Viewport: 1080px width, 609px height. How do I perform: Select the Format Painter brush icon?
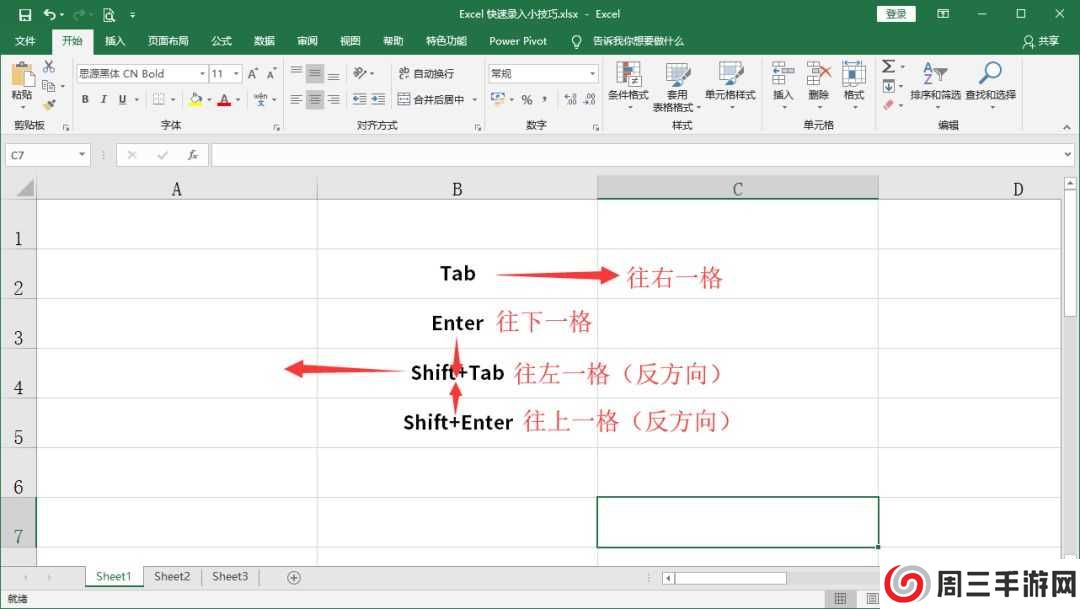coord(49,104)
